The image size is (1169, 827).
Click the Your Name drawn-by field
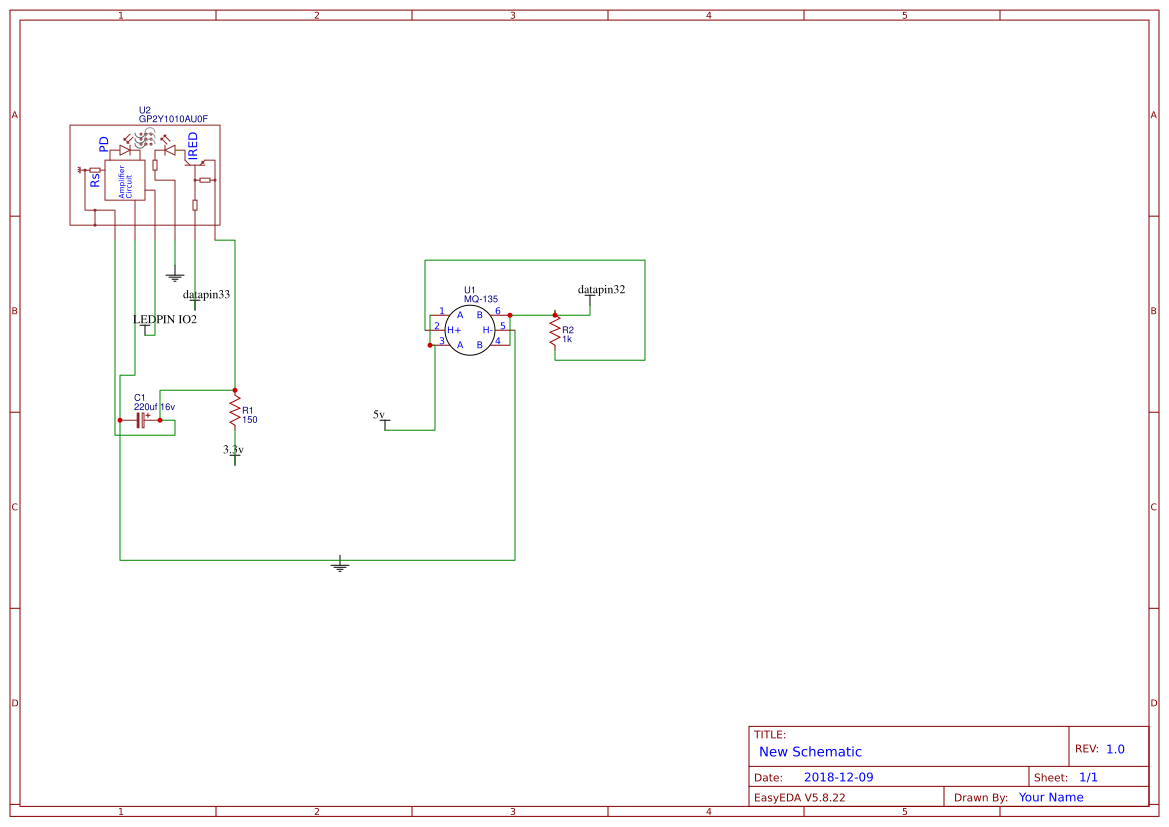click(x=1050, y=797)
